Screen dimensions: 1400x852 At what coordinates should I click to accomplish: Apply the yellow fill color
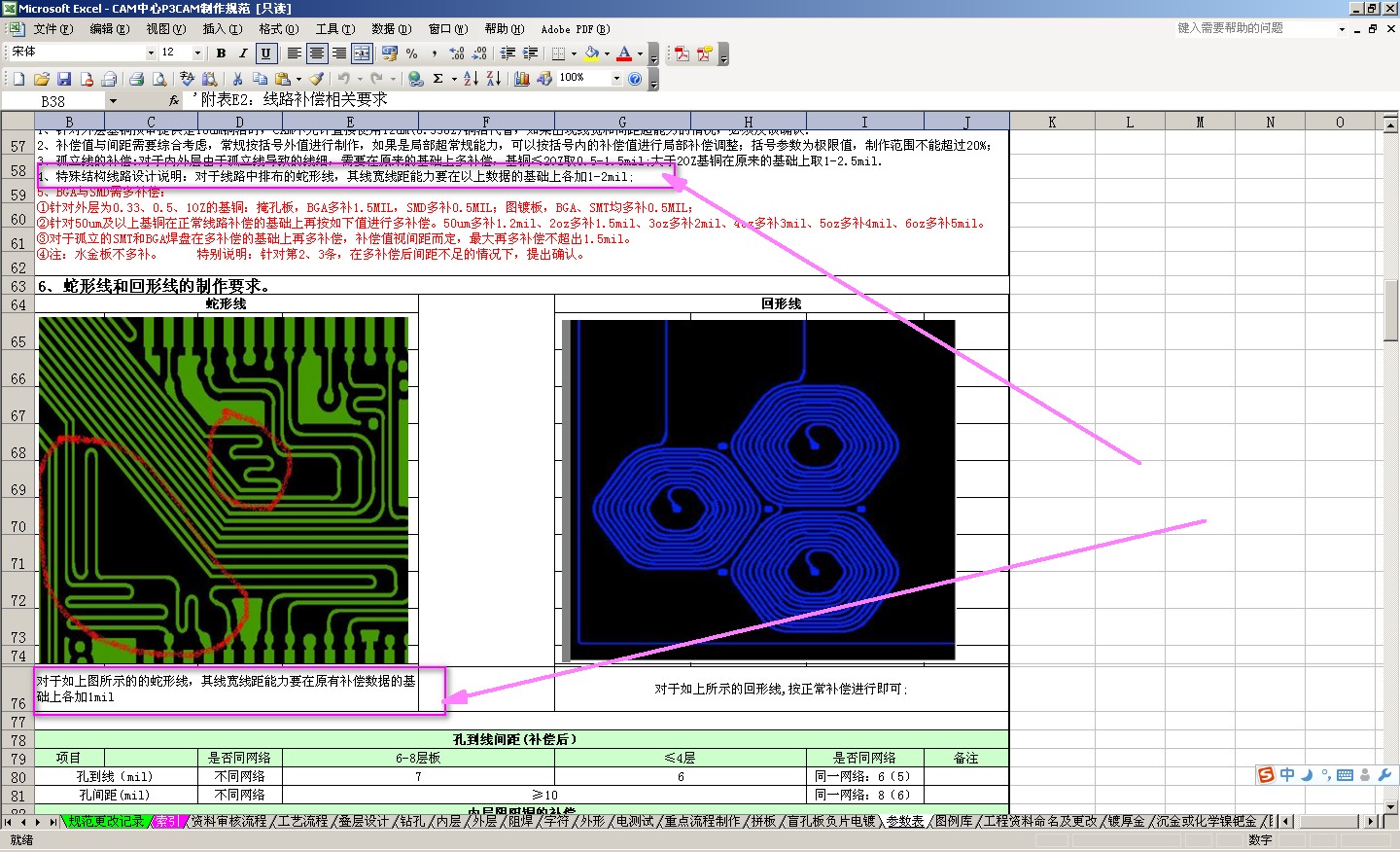pos(591,53)
